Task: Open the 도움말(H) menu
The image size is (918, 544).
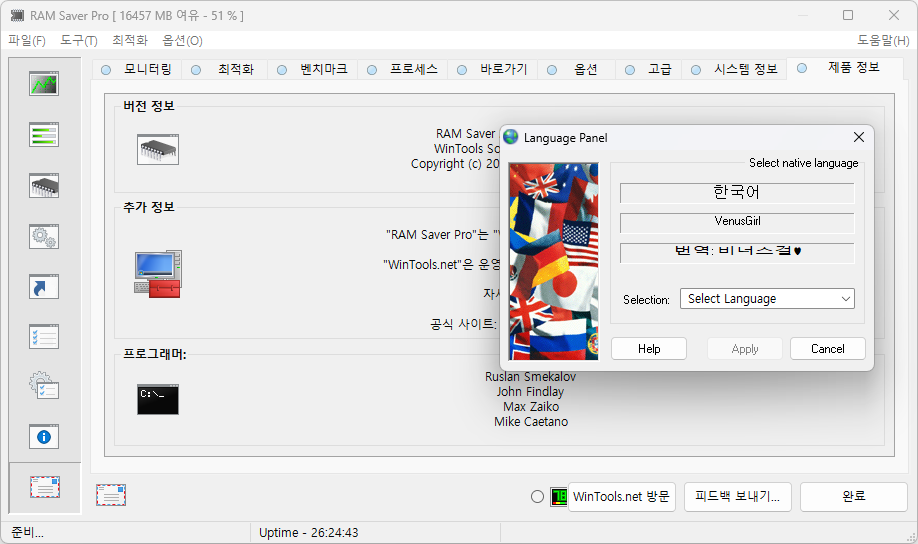Action: (x=883, y=40)
